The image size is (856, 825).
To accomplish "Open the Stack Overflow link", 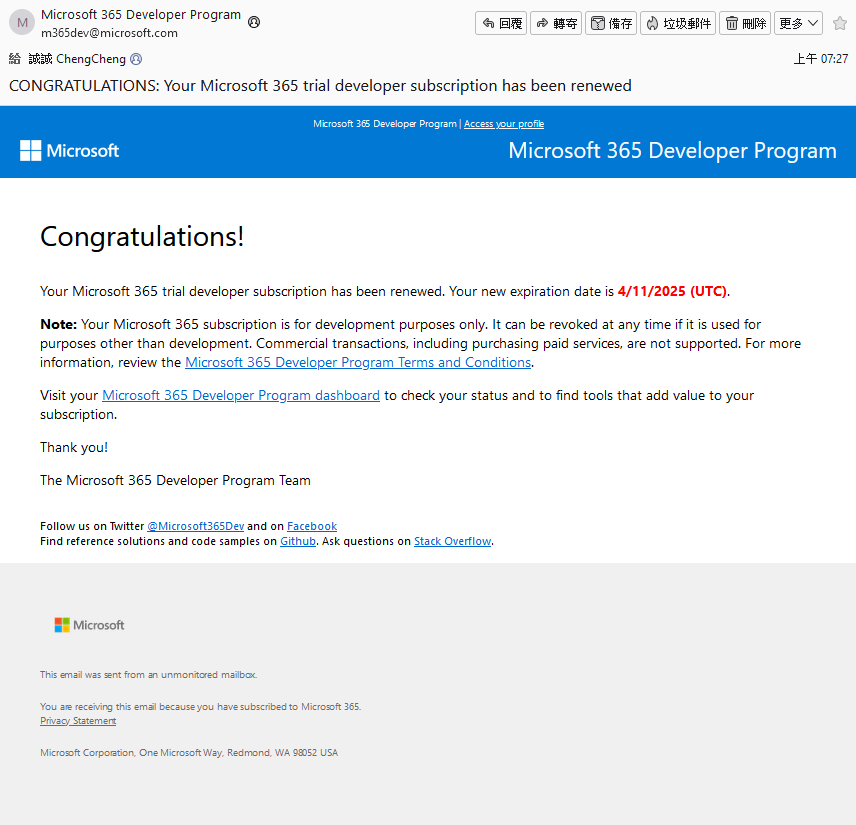I will click(453, 541).
